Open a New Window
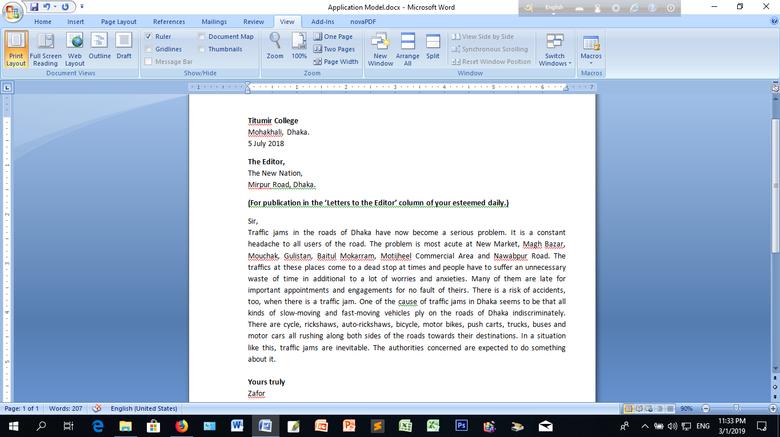The width and height of the screenshot is (780, 437). tap(380, 49)
